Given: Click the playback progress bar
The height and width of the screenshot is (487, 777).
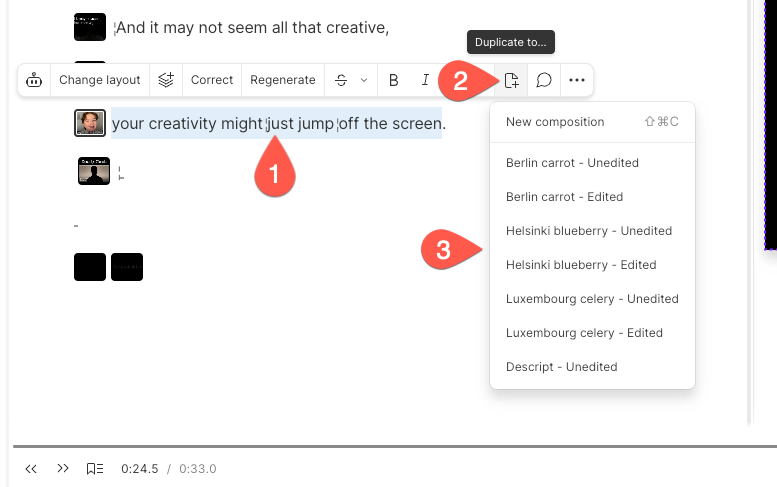Looking at the screenshot, I should [395, 446].
